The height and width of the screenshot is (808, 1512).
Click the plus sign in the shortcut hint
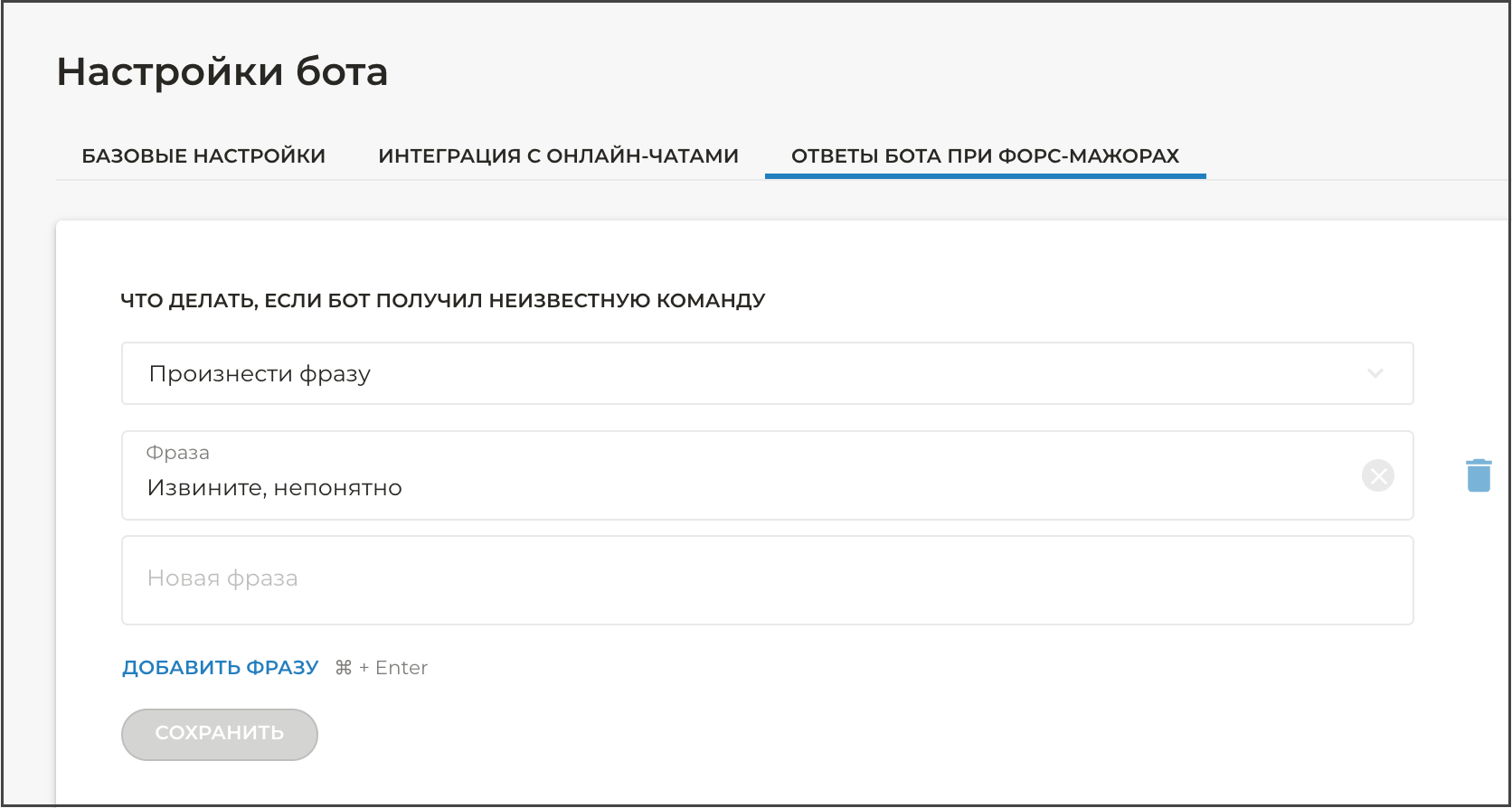coord(364,668)
